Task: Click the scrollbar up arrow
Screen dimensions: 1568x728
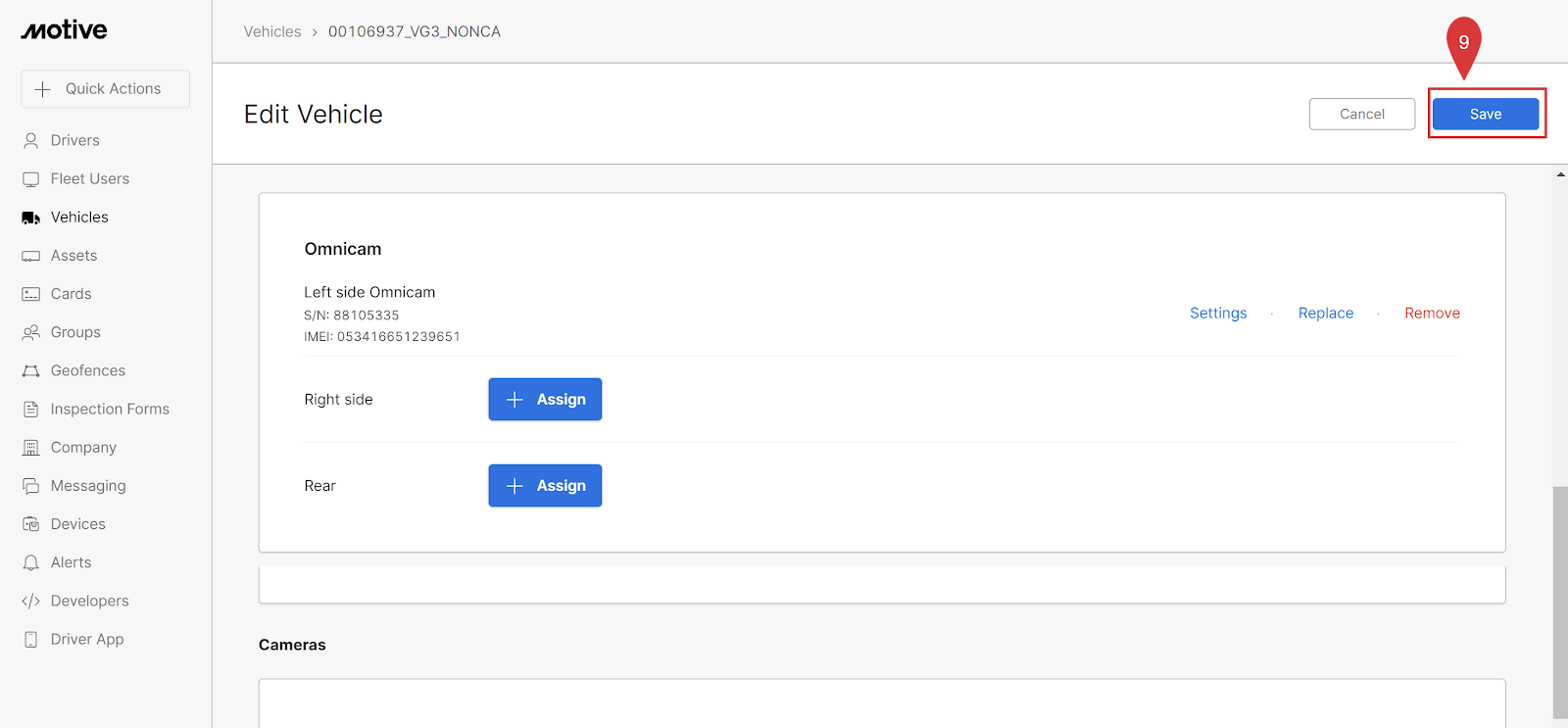Action: [1560, 174]
